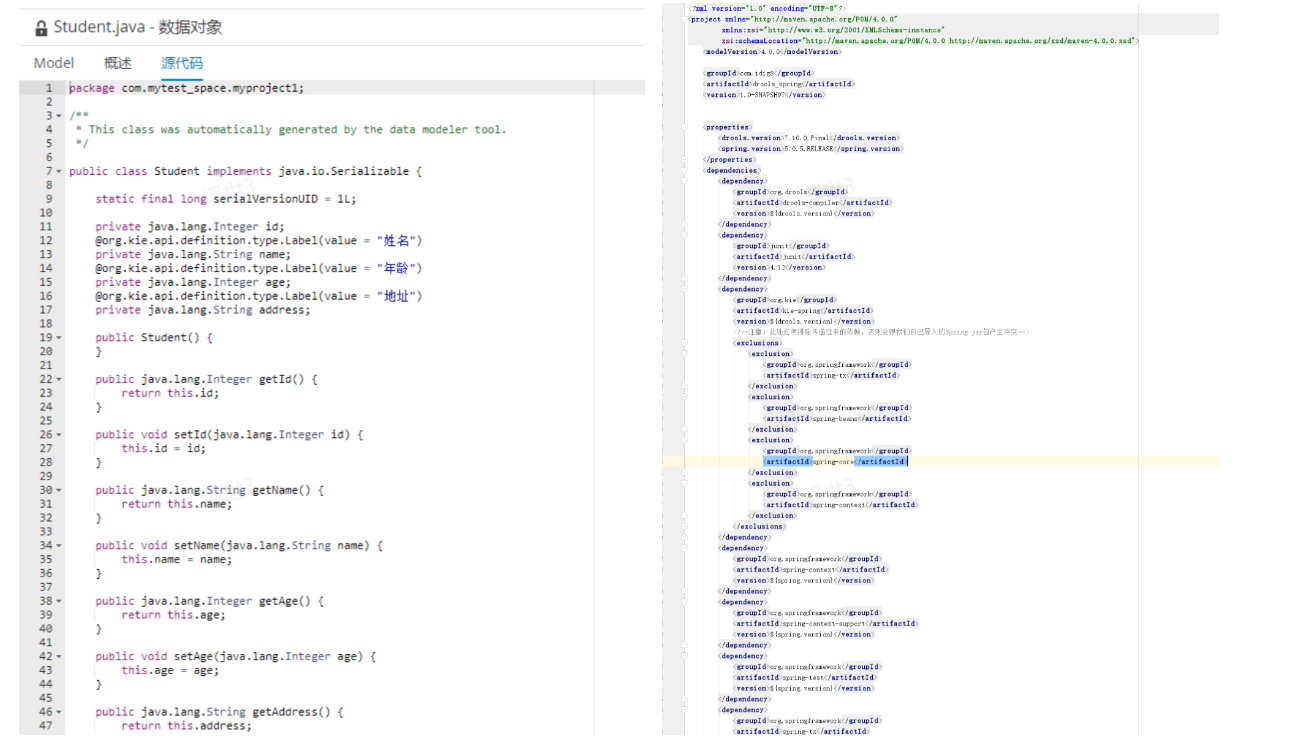Collapse getAddress() at line 46
The image size is (1309, 750).
tap(58, 713)
